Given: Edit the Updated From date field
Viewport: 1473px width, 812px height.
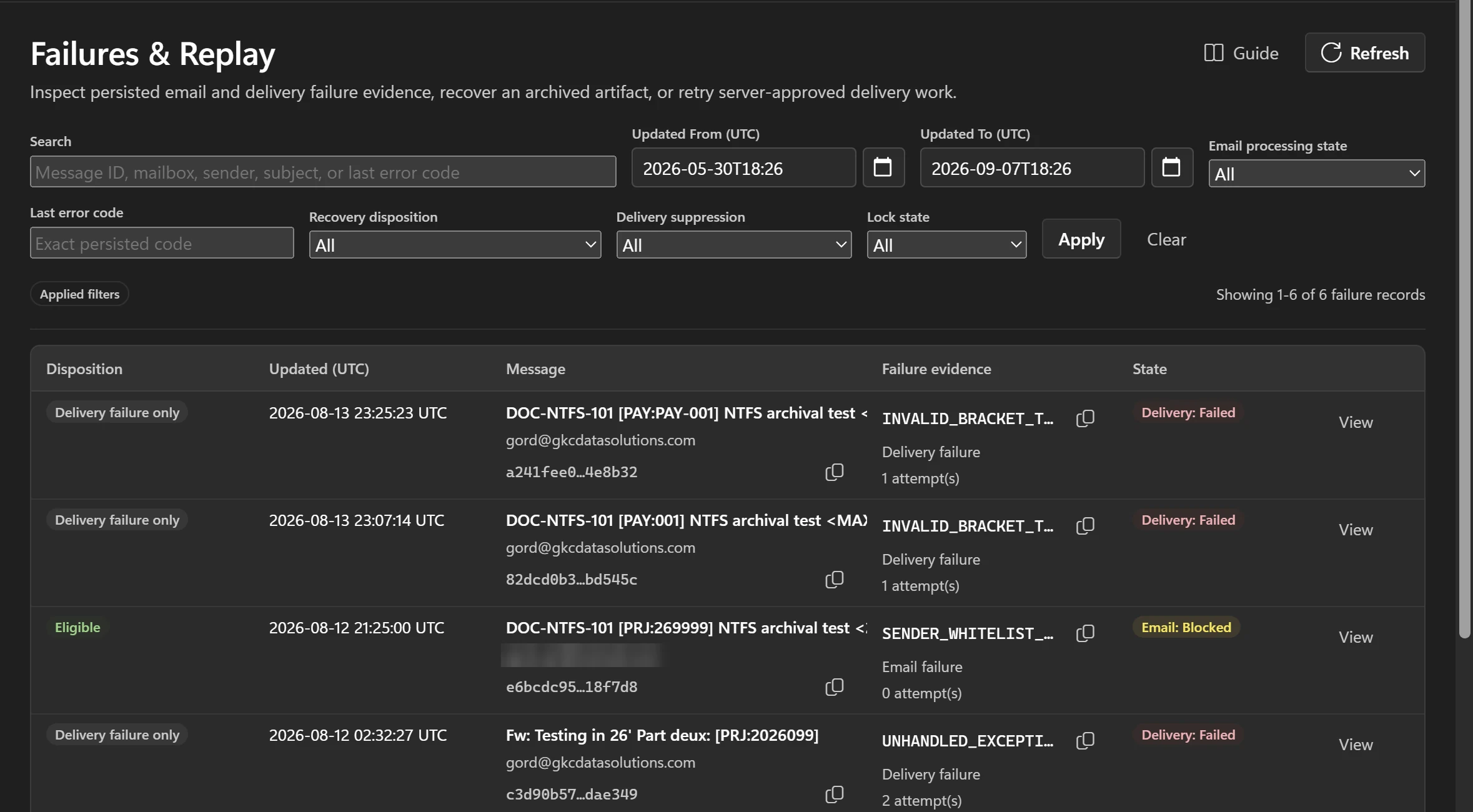Looking at the screenshot, I should (x=743, y=167).
